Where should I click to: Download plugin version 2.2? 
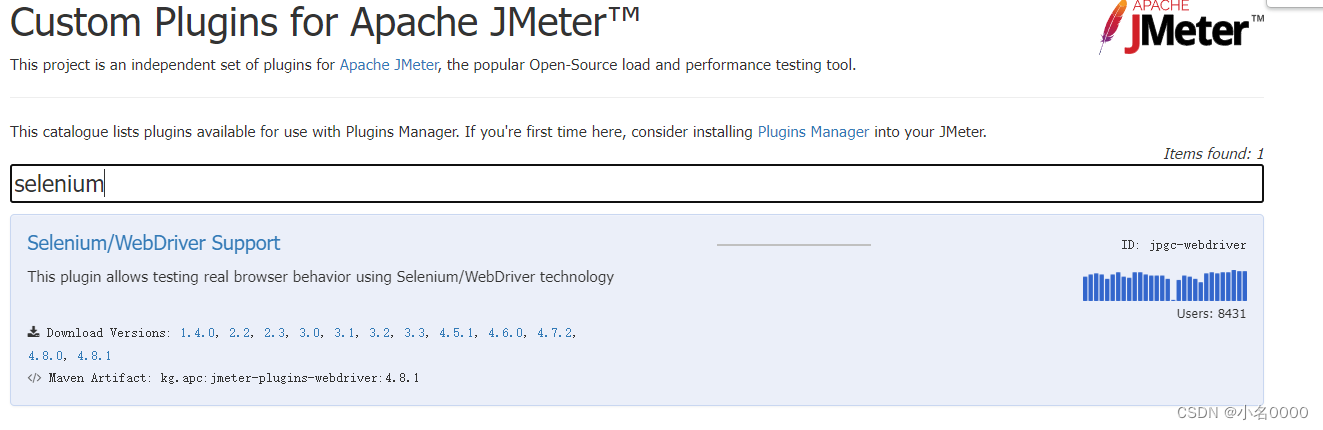[x=241, y=333]
